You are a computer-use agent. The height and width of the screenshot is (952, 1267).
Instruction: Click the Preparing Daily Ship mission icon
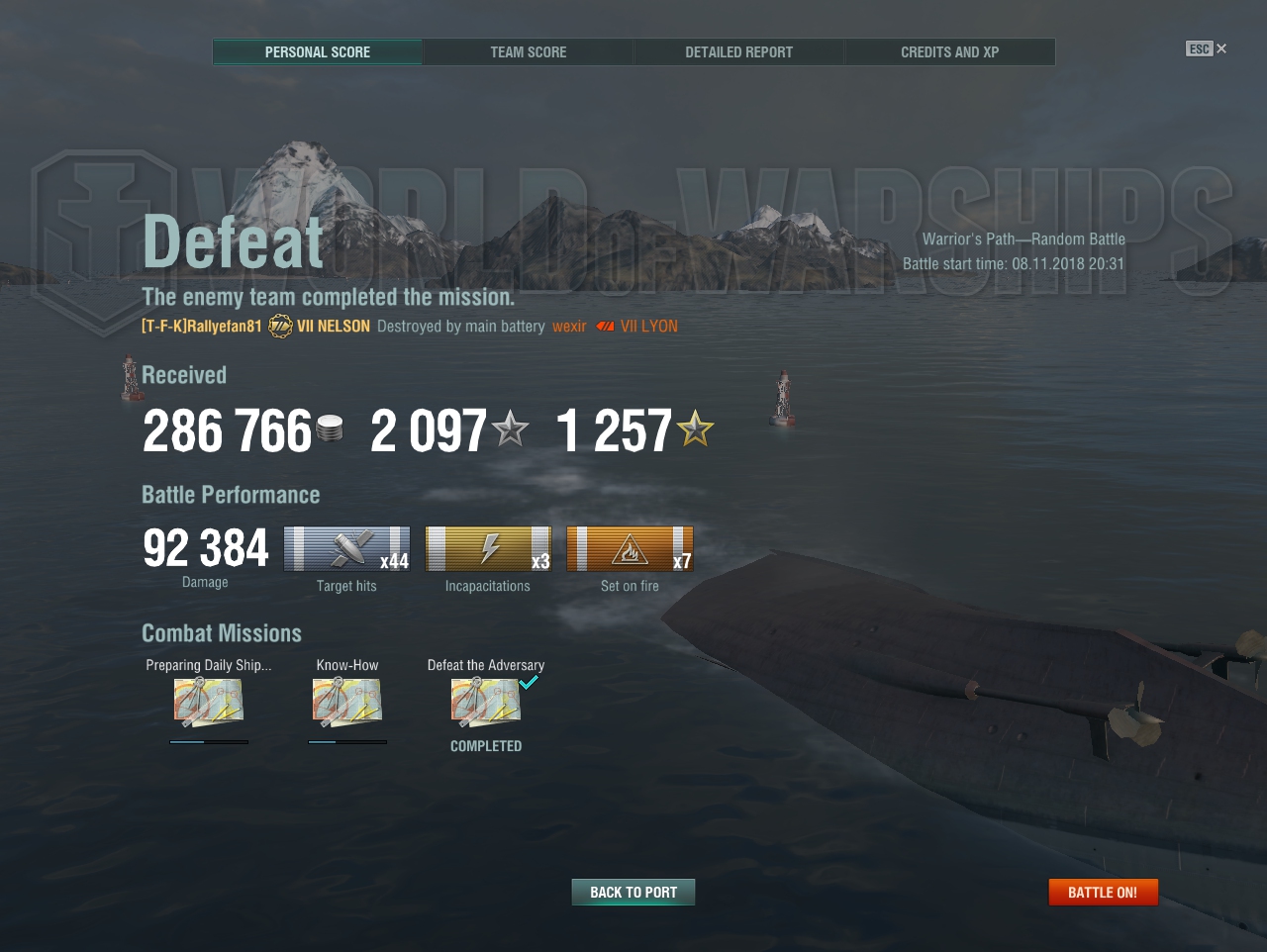tap(209, 703)
